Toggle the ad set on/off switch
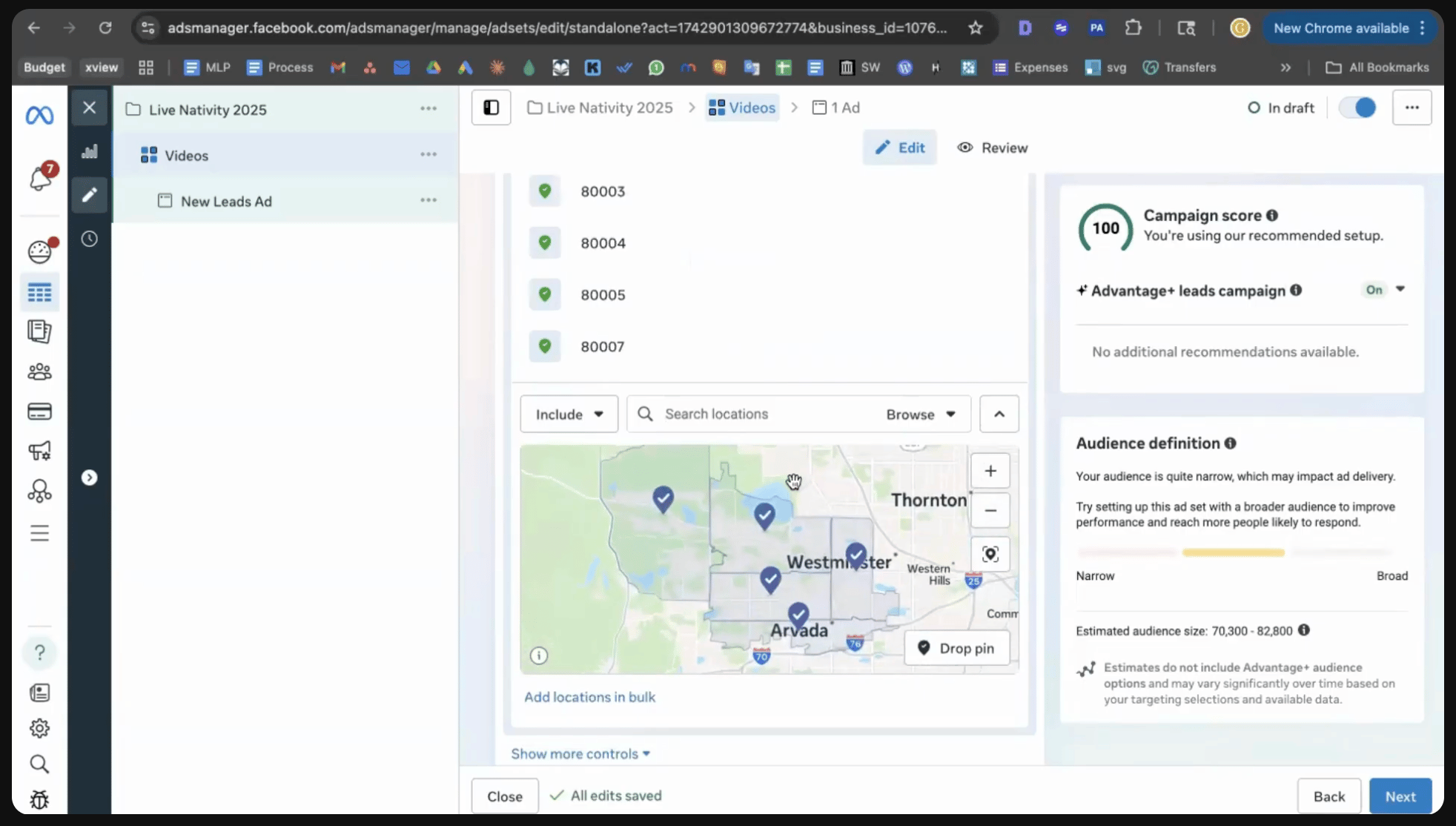This screenshot has width=1456, height=826. click(1357, 108)
